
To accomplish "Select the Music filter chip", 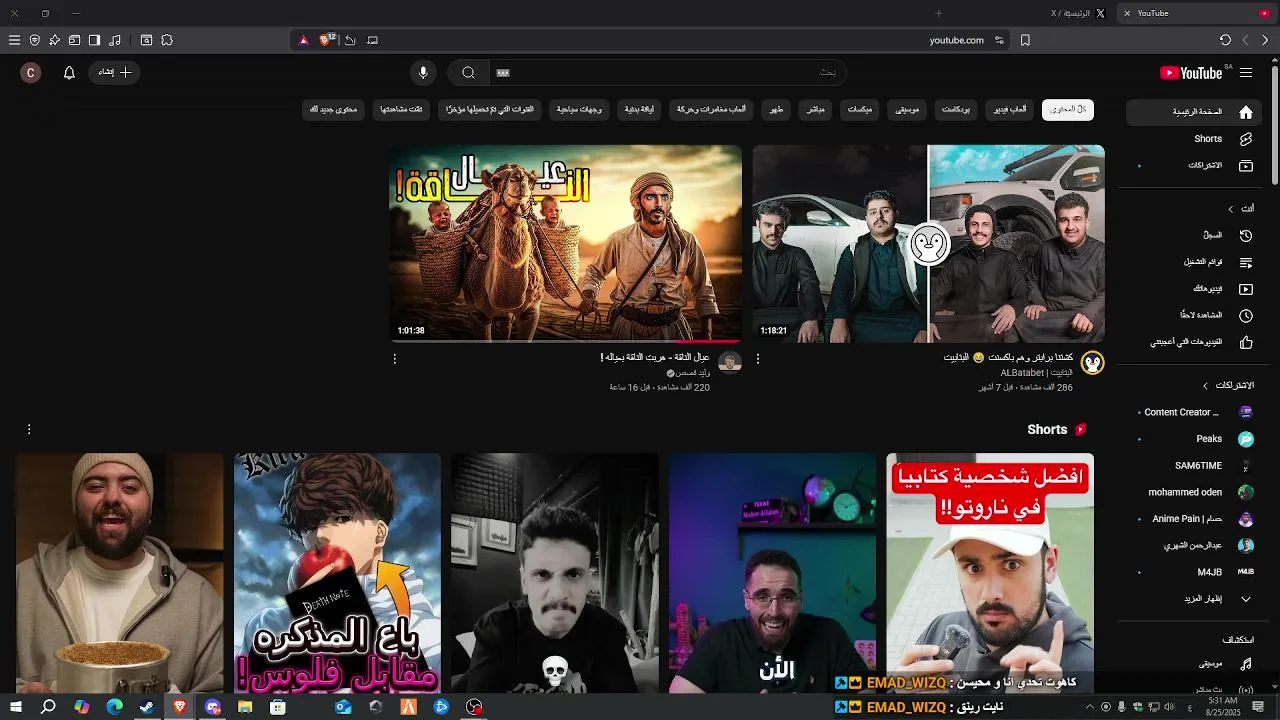I will click(907, 110).
